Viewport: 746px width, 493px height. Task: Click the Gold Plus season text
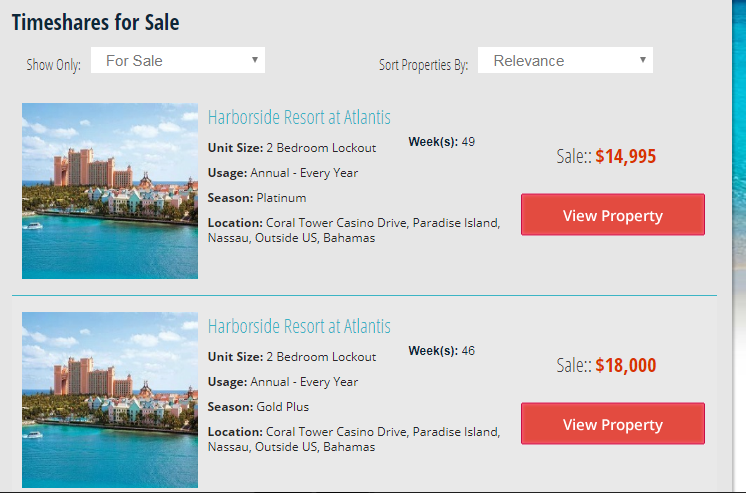283,407
